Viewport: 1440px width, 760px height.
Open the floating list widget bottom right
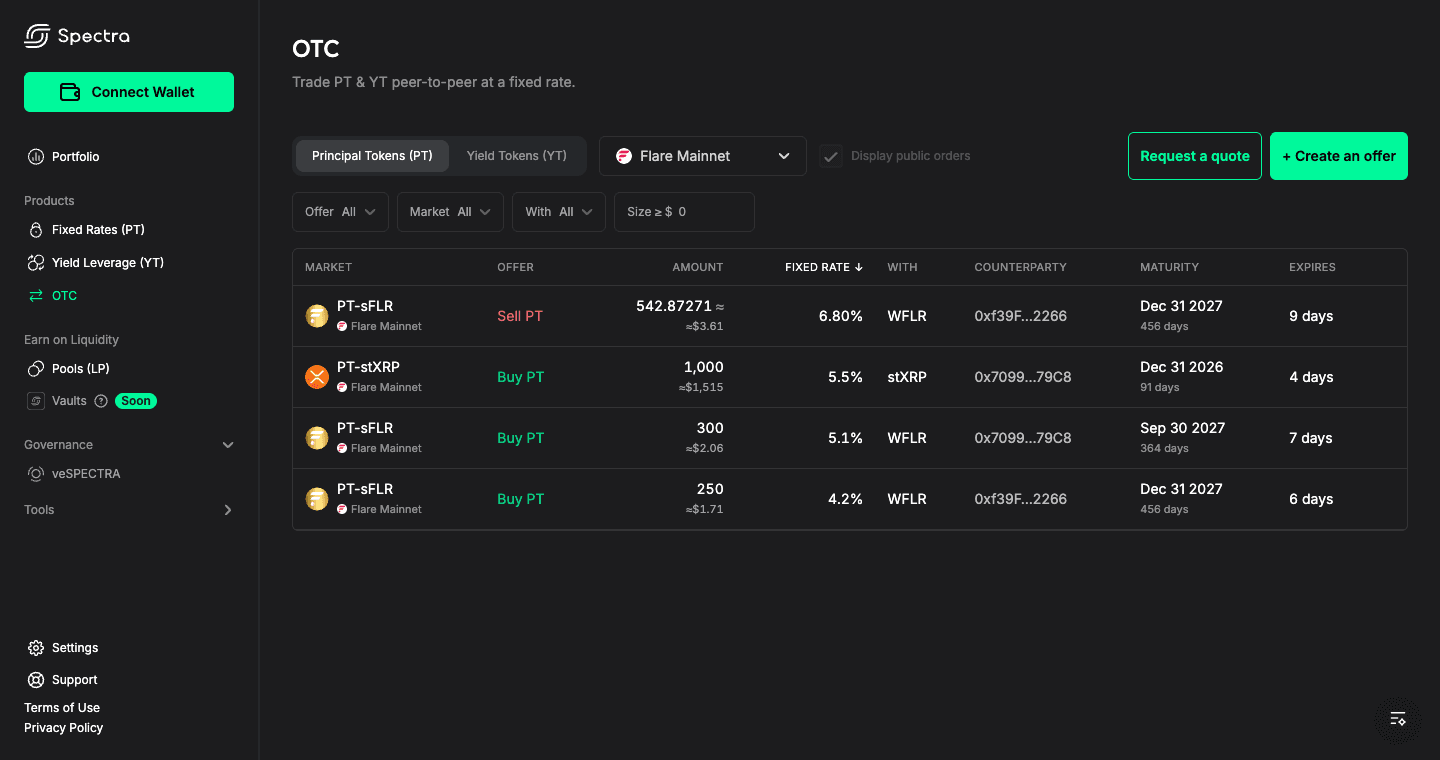click(x=1398, y=718)
